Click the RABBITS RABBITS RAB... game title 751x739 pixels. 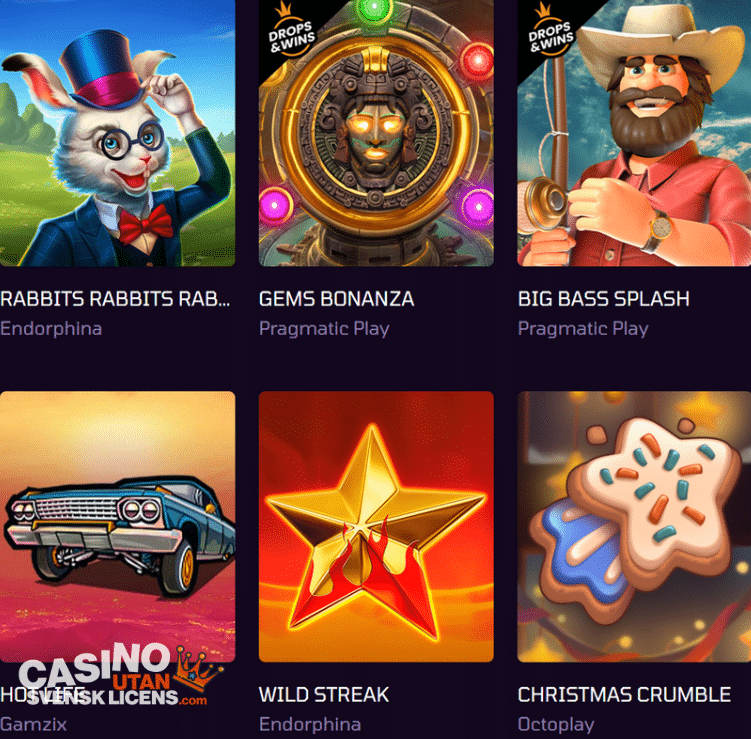click(x=115, y=299)
